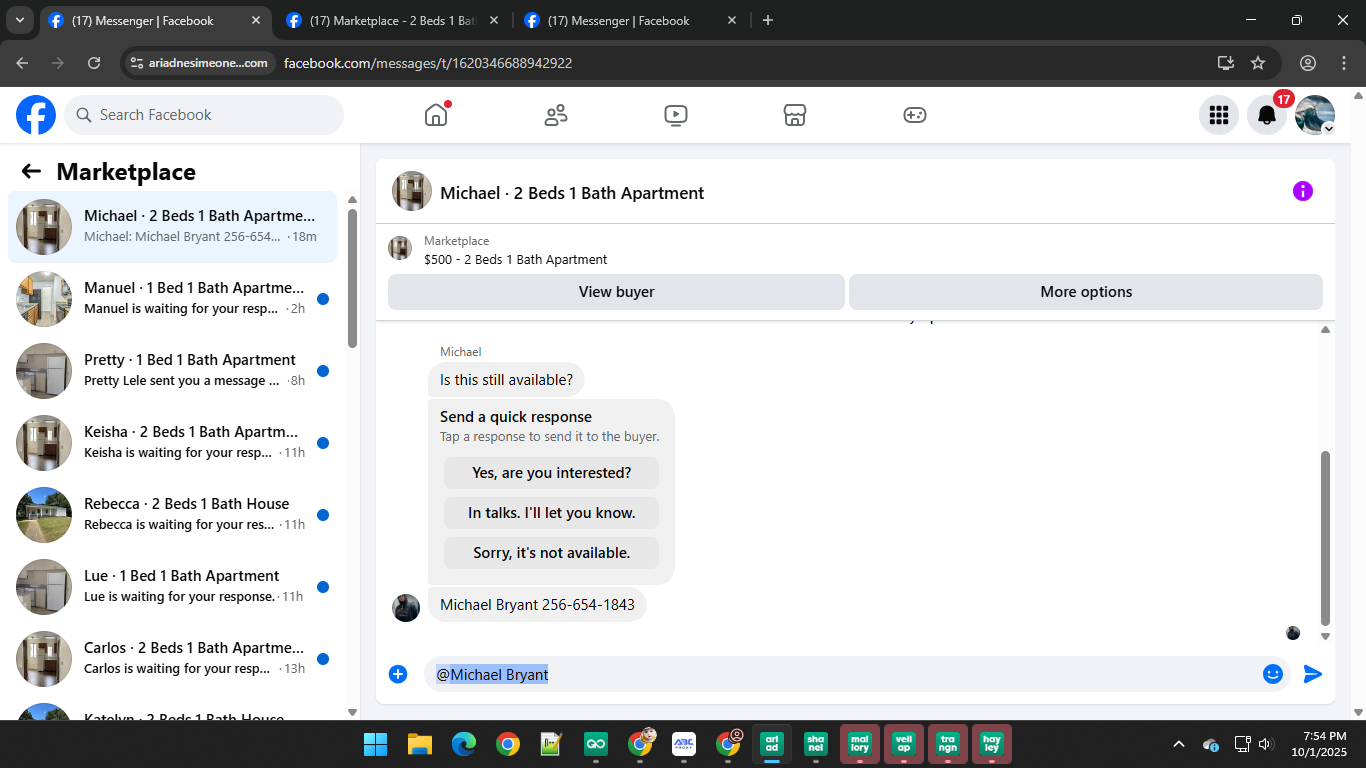Click Michael's avatar in chat header
The height and width of the screenshot is (768, 1366).
412,191
